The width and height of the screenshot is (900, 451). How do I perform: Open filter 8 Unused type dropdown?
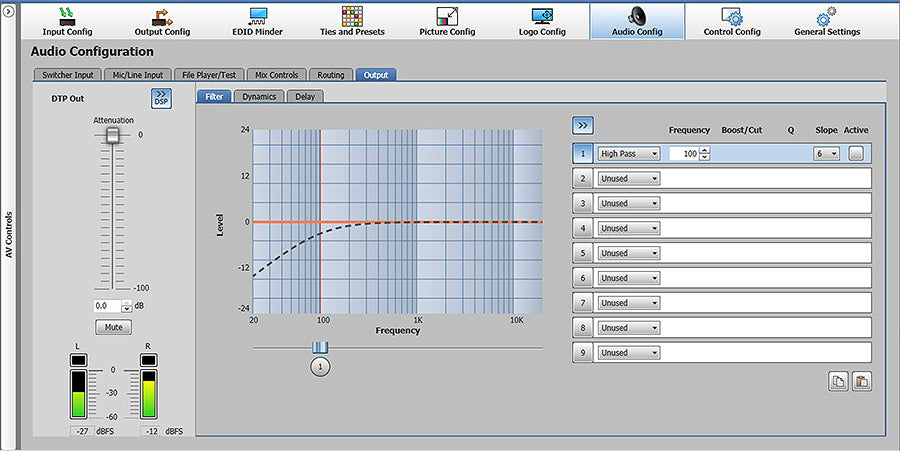click(x=629, y=328)
